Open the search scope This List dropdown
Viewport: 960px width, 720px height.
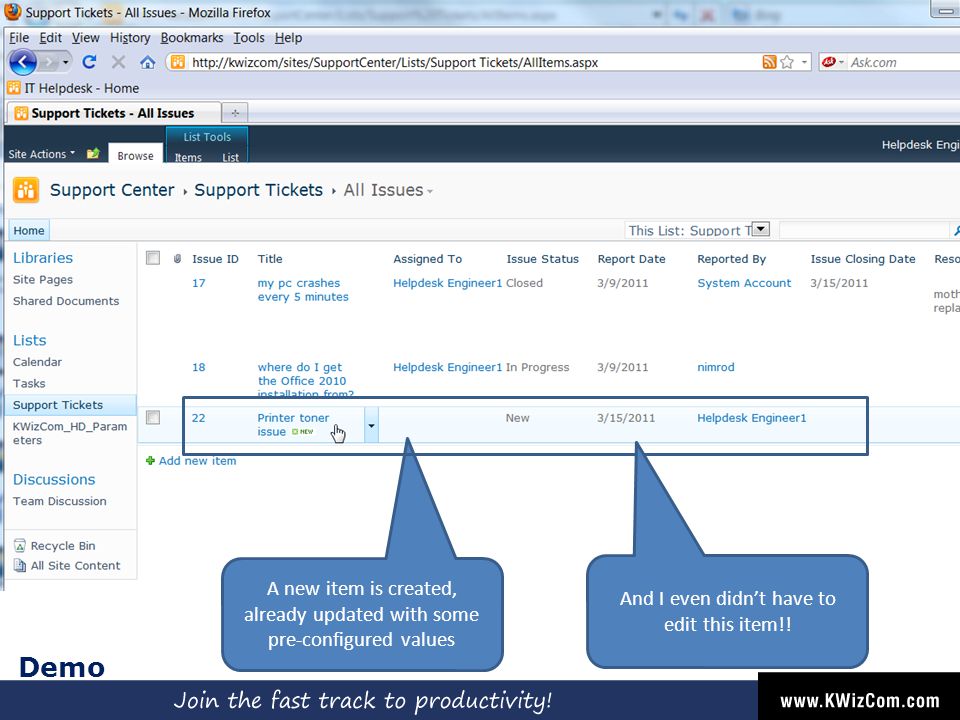tap(760, 229)
